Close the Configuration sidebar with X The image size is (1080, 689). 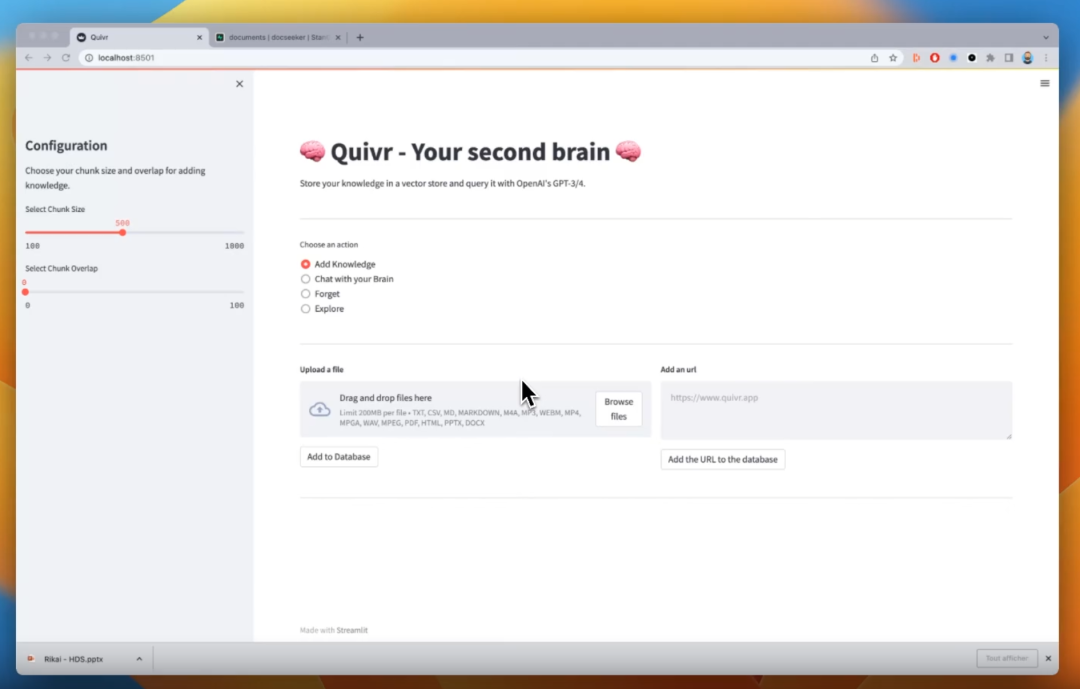pos(240,84)
